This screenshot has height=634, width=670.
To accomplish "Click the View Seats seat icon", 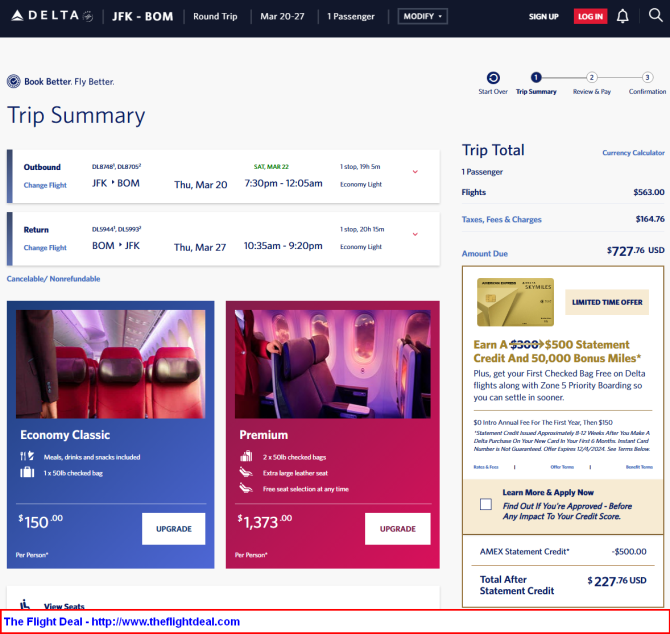I will [x=25, y=605].
